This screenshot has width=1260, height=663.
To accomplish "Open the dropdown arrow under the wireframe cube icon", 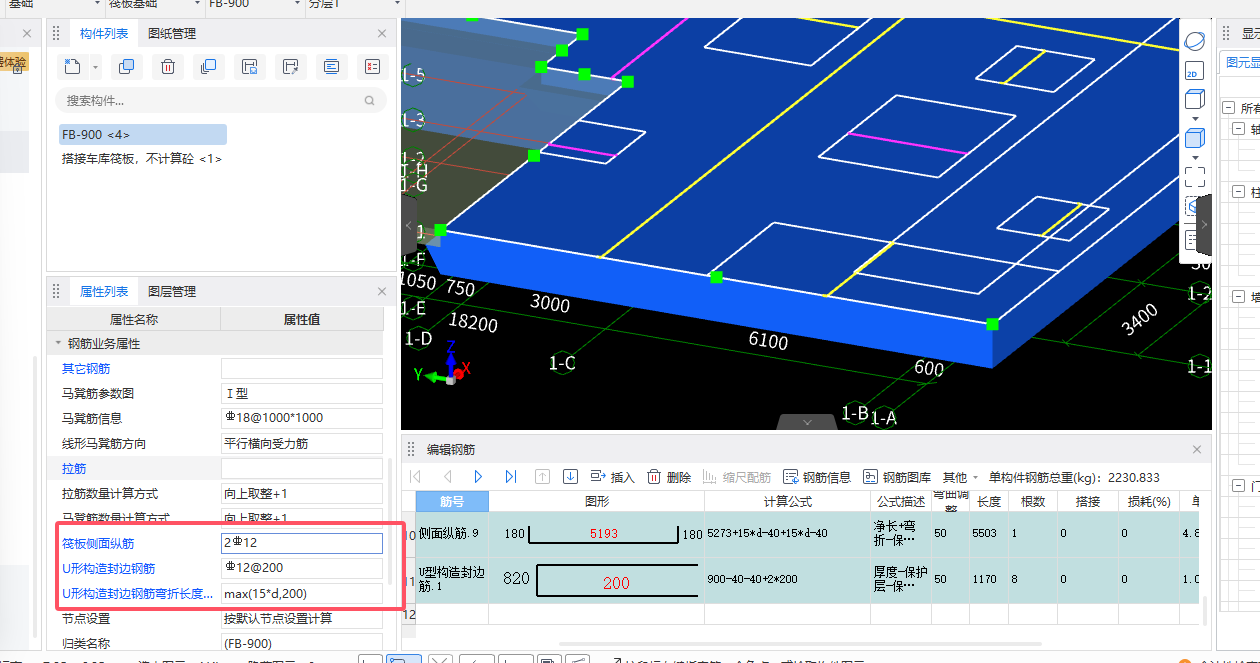I will [x=1194, y=118].
